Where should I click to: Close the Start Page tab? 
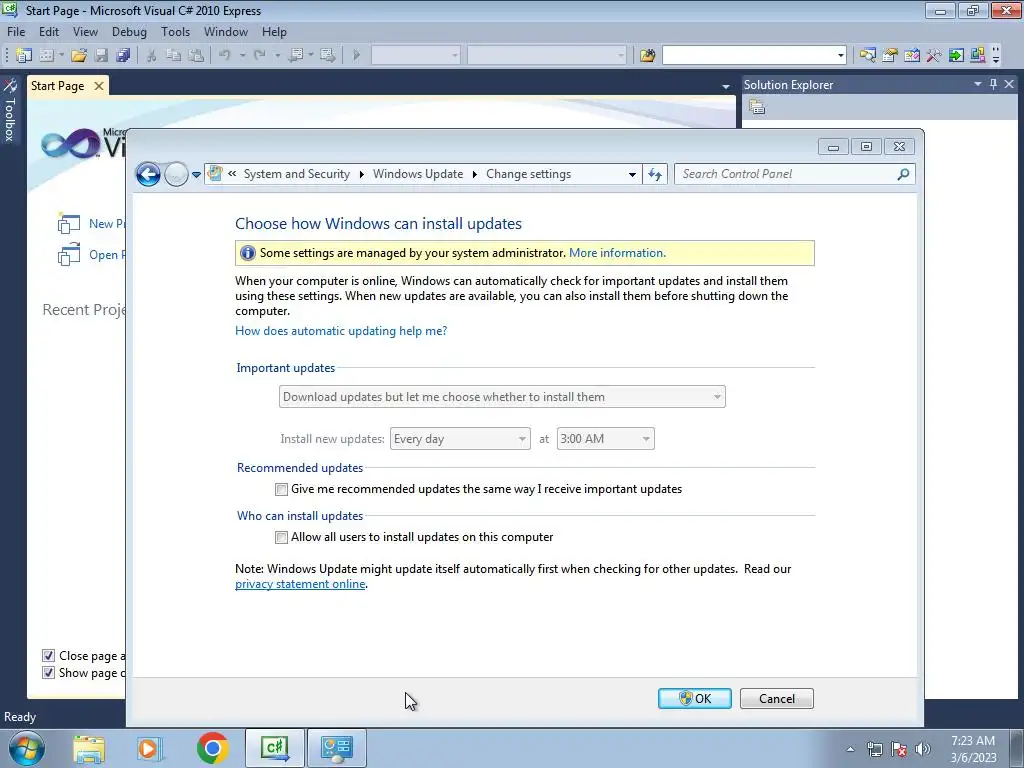[99, 86]
